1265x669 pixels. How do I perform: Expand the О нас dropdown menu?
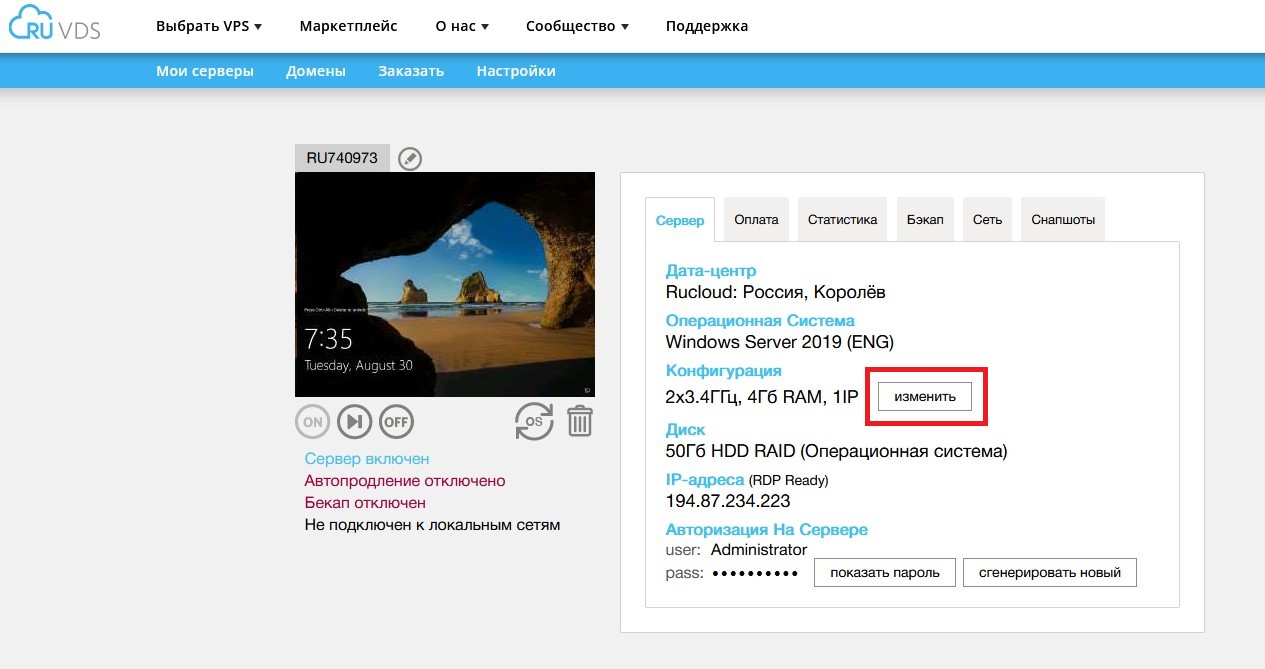coord(462,26)
